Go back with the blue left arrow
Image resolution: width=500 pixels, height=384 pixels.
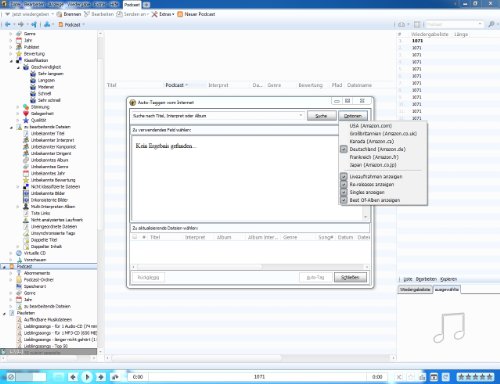7,24
